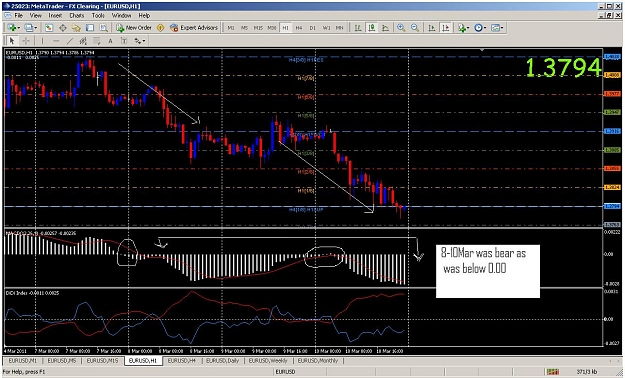Open MetaEditor via yellow diamond icon
625x378 pixels.
pos(160,28)
